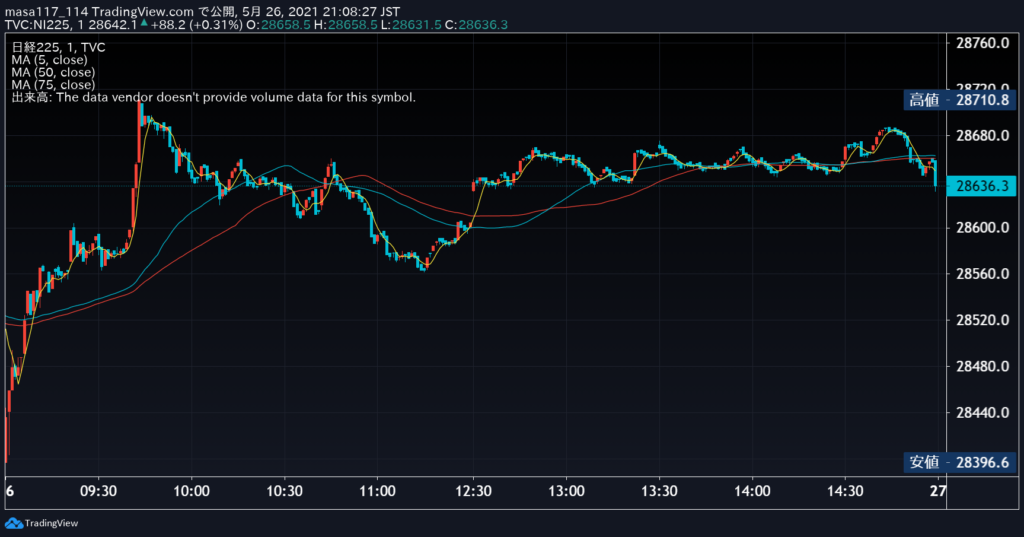Select the MA (50, close) indicator label
1024x537 pixels.
[x=53, y=72]
